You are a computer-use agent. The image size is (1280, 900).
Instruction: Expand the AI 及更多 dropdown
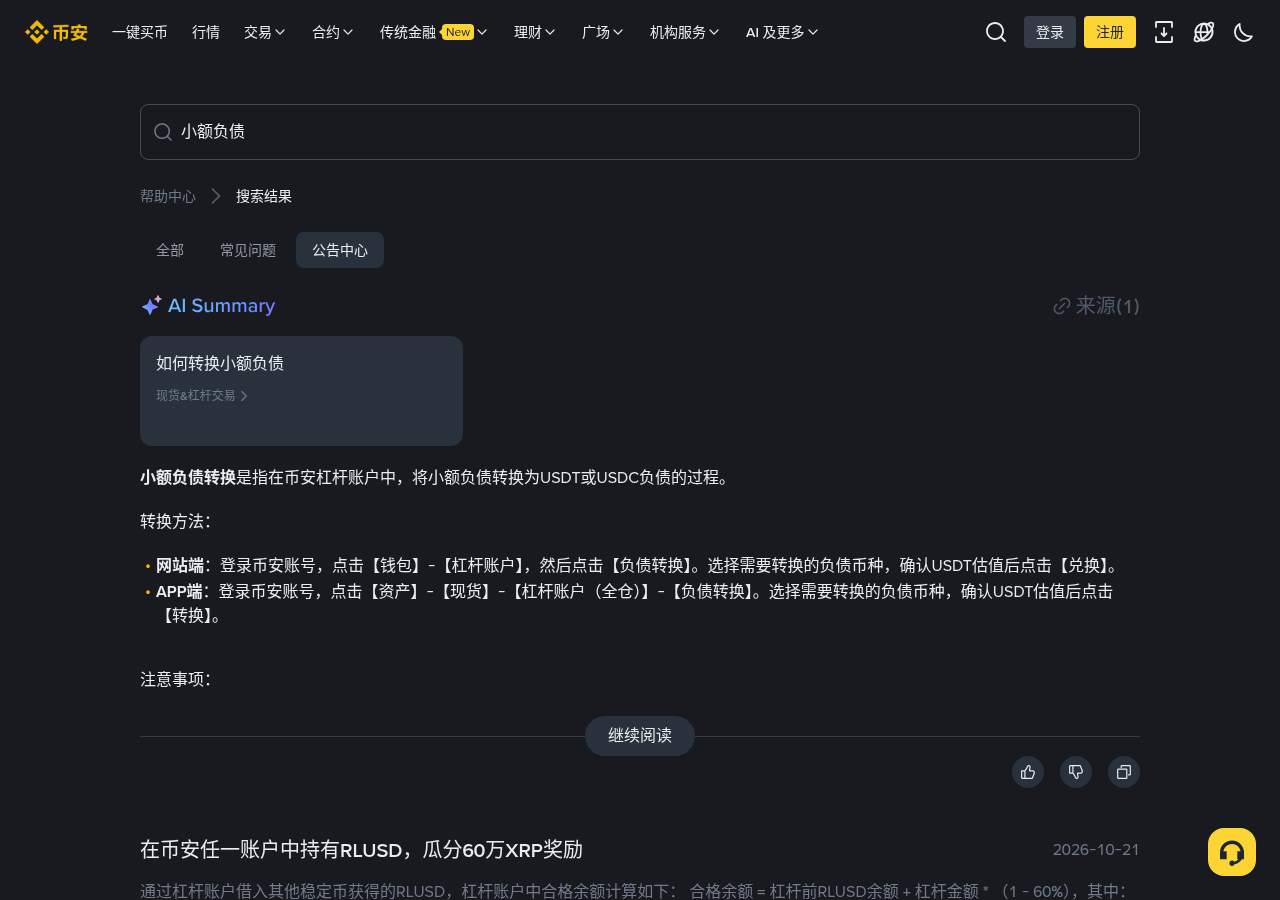coord(782,32)
